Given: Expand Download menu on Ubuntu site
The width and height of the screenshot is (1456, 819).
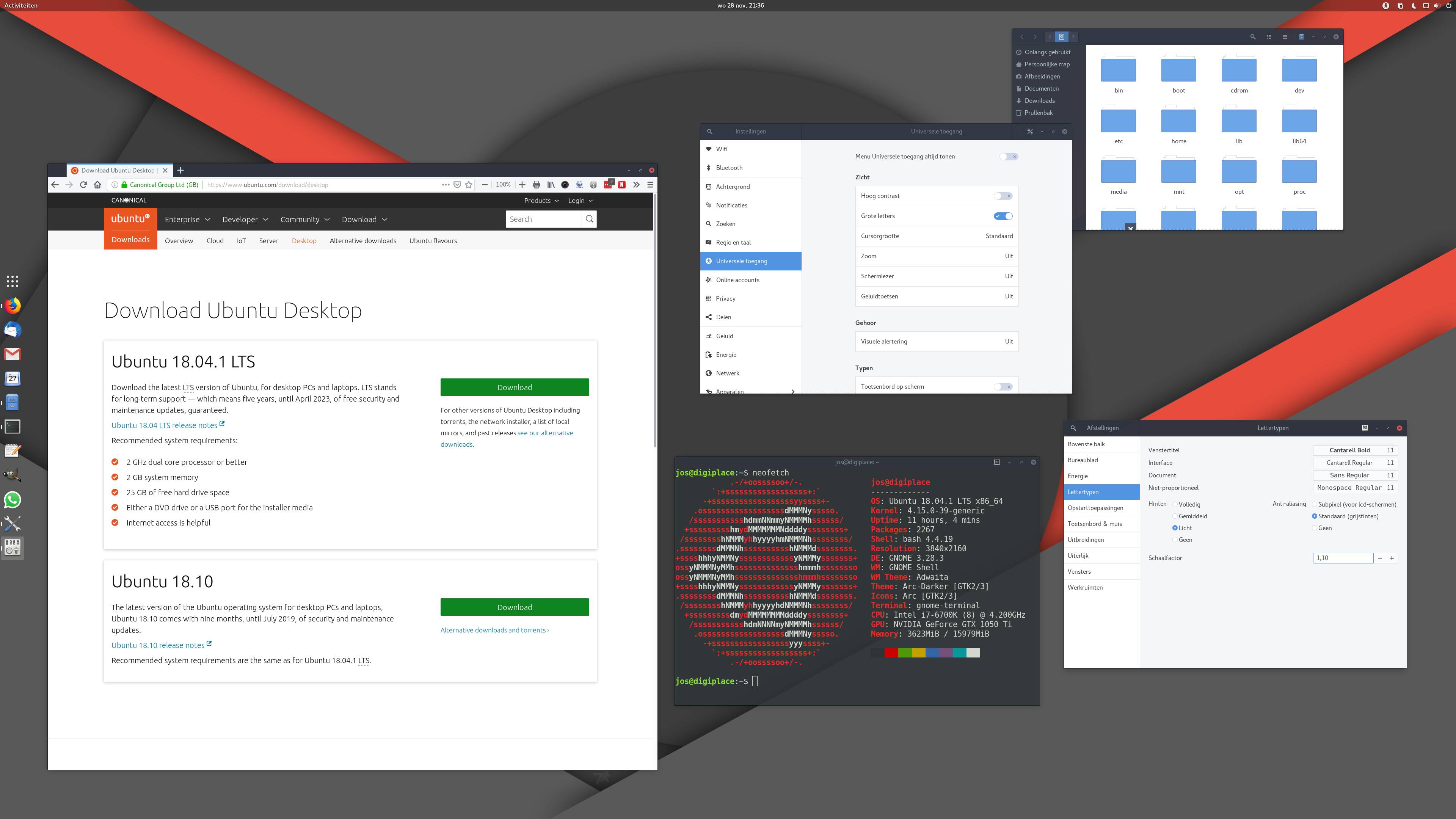Looking at the screenshot, I should click(364, 219).
